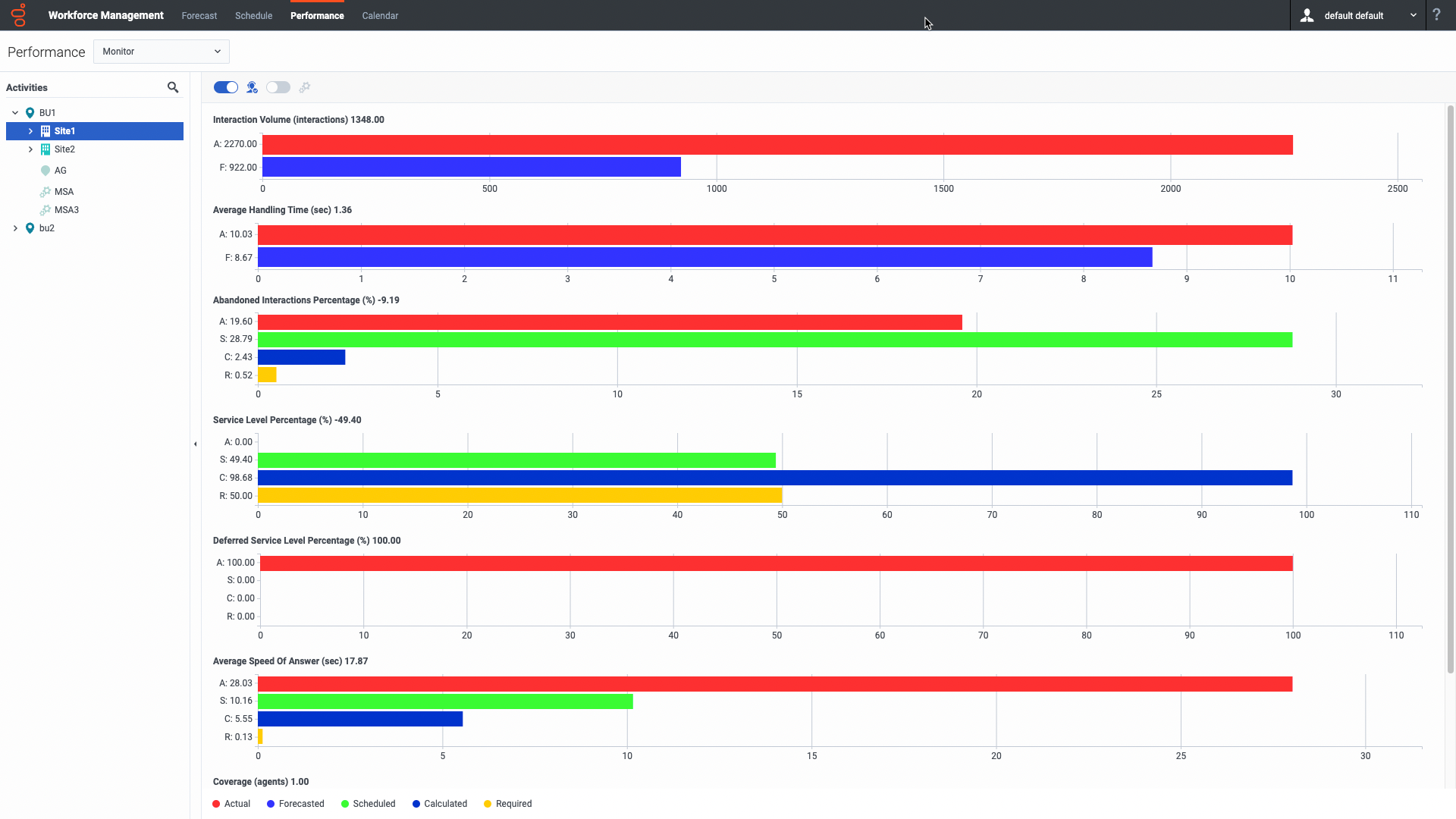
Task: Select Site1 in the activities tree
Action: (x=65, y=130)
